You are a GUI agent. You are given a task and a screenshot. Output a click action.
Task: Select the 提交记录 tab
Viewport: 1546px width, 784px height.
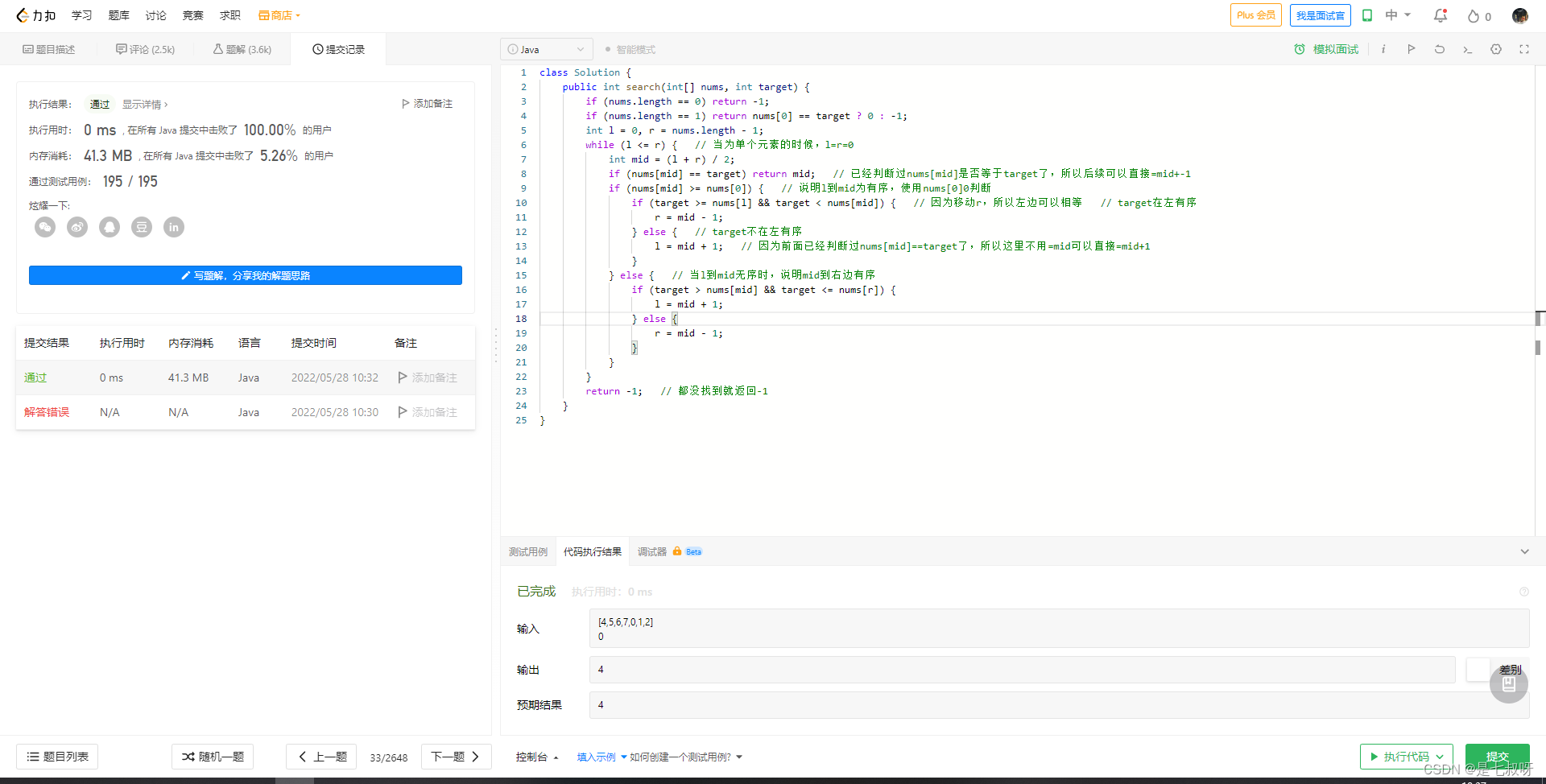click(x=338, y=49)
